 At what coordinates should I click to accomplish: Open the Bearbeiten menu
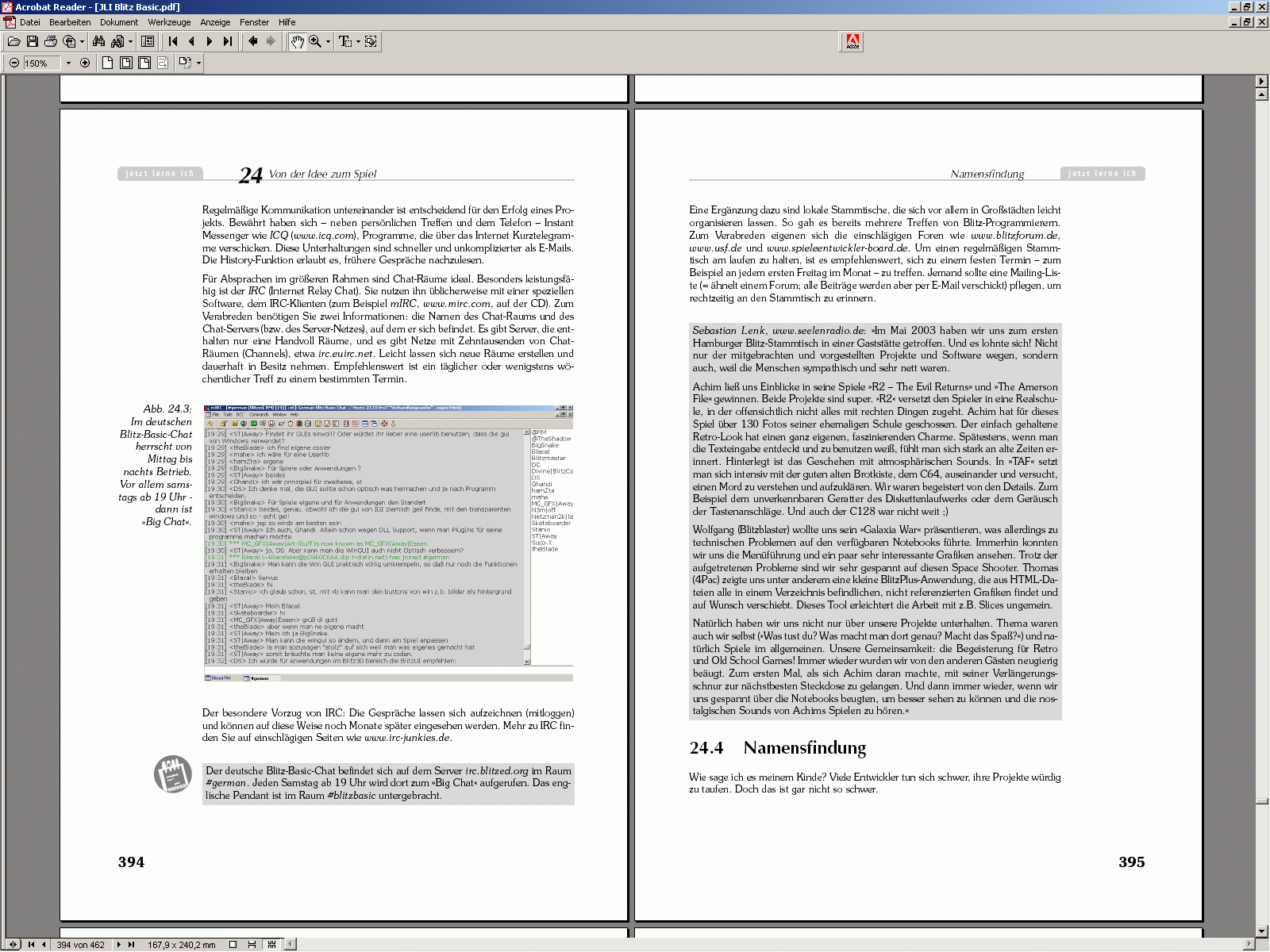[x=70, y=22]
